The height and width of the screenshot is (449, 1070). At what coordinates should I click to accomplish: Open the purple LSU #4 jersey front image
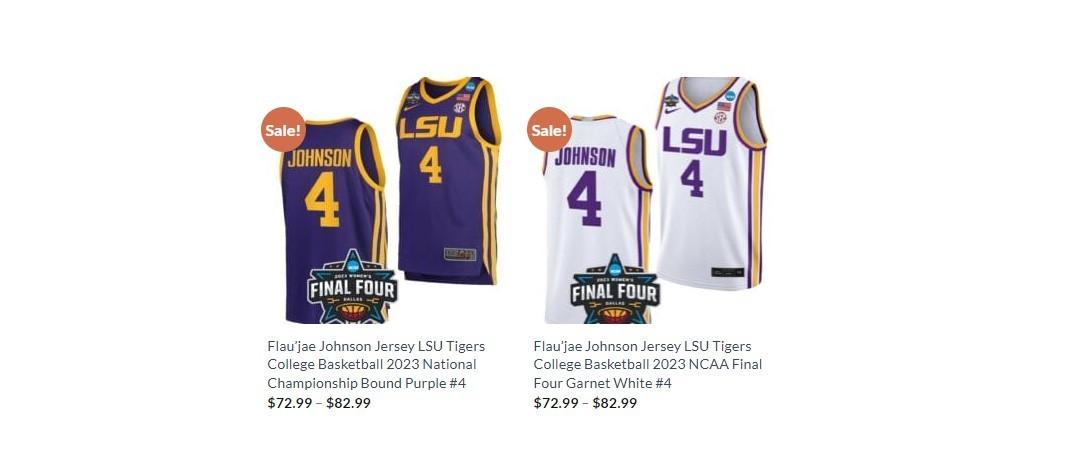[448, 180]
